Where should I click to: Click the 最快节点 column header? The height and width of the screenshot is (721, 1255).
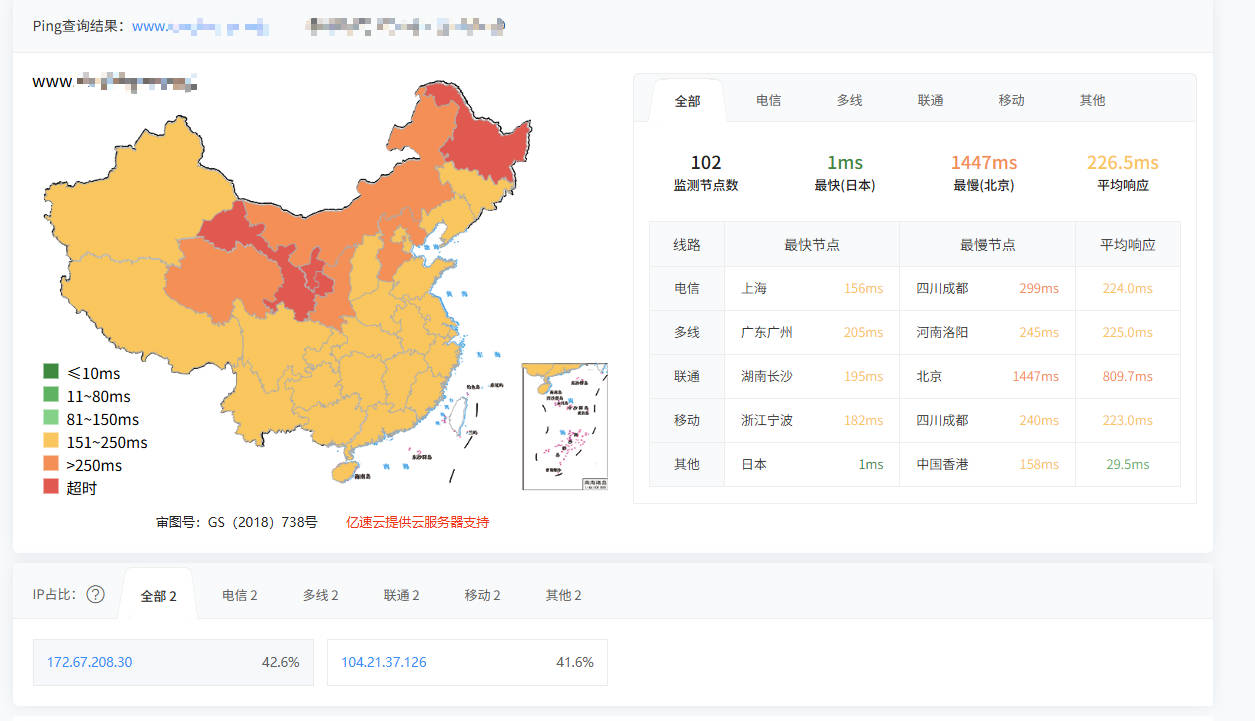pos(811,244)
